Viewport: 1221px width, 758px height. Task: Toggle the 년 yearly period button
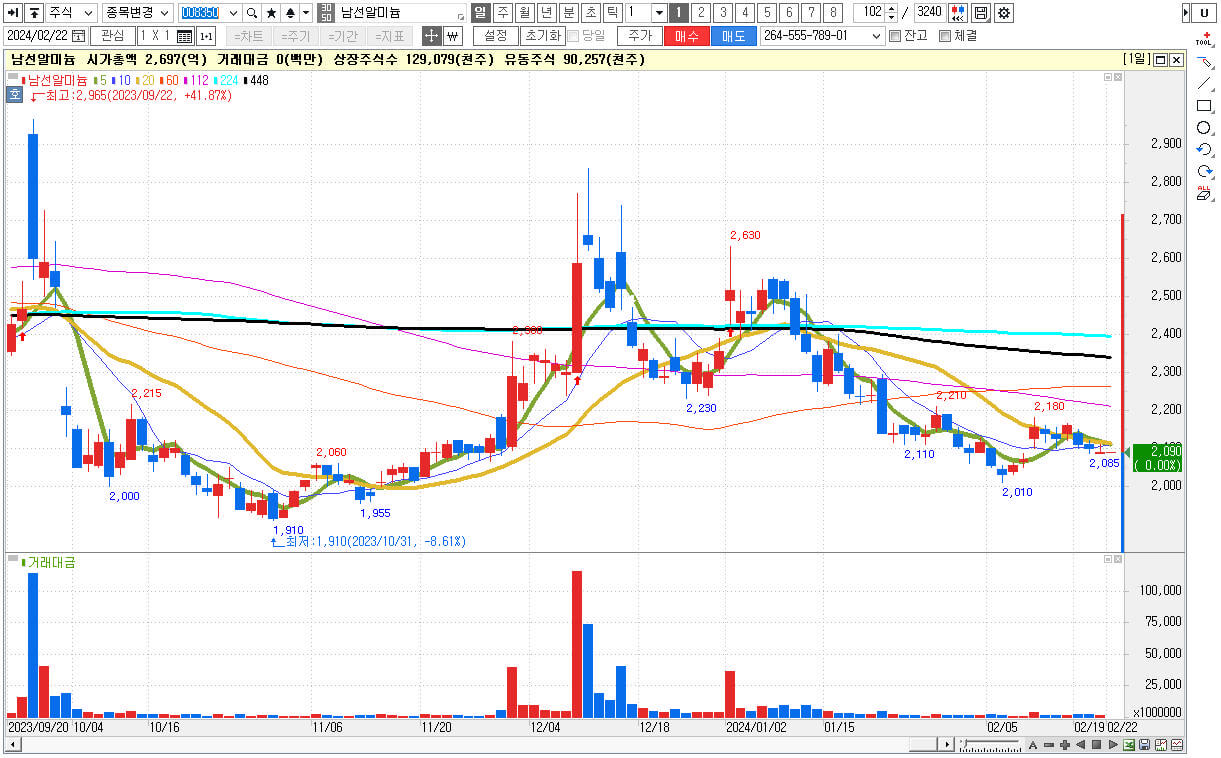click(x=546, y=13)
